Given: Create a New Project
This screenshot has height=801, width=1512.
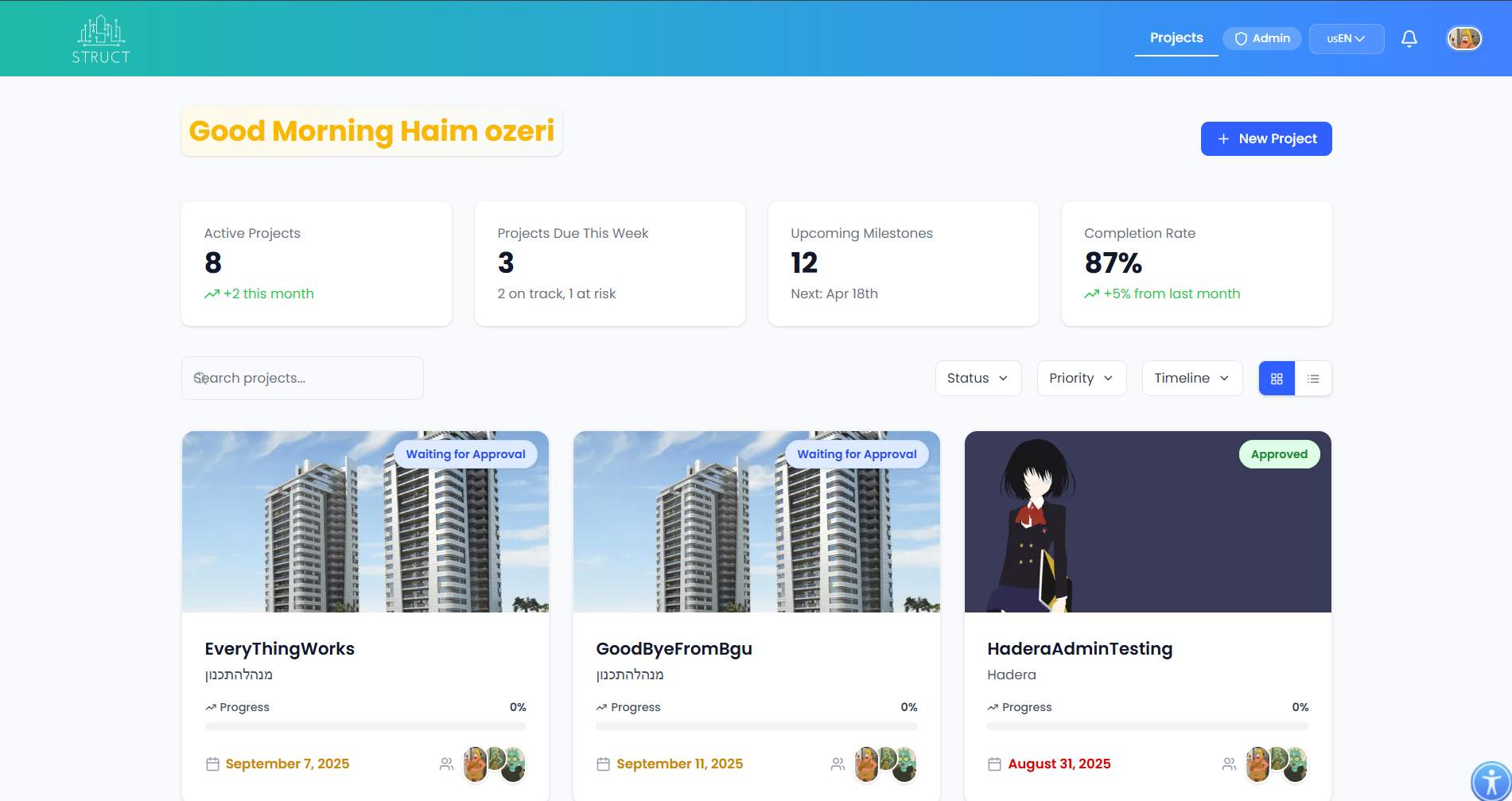Looking at the screenshot, I should click(1265, 138).
